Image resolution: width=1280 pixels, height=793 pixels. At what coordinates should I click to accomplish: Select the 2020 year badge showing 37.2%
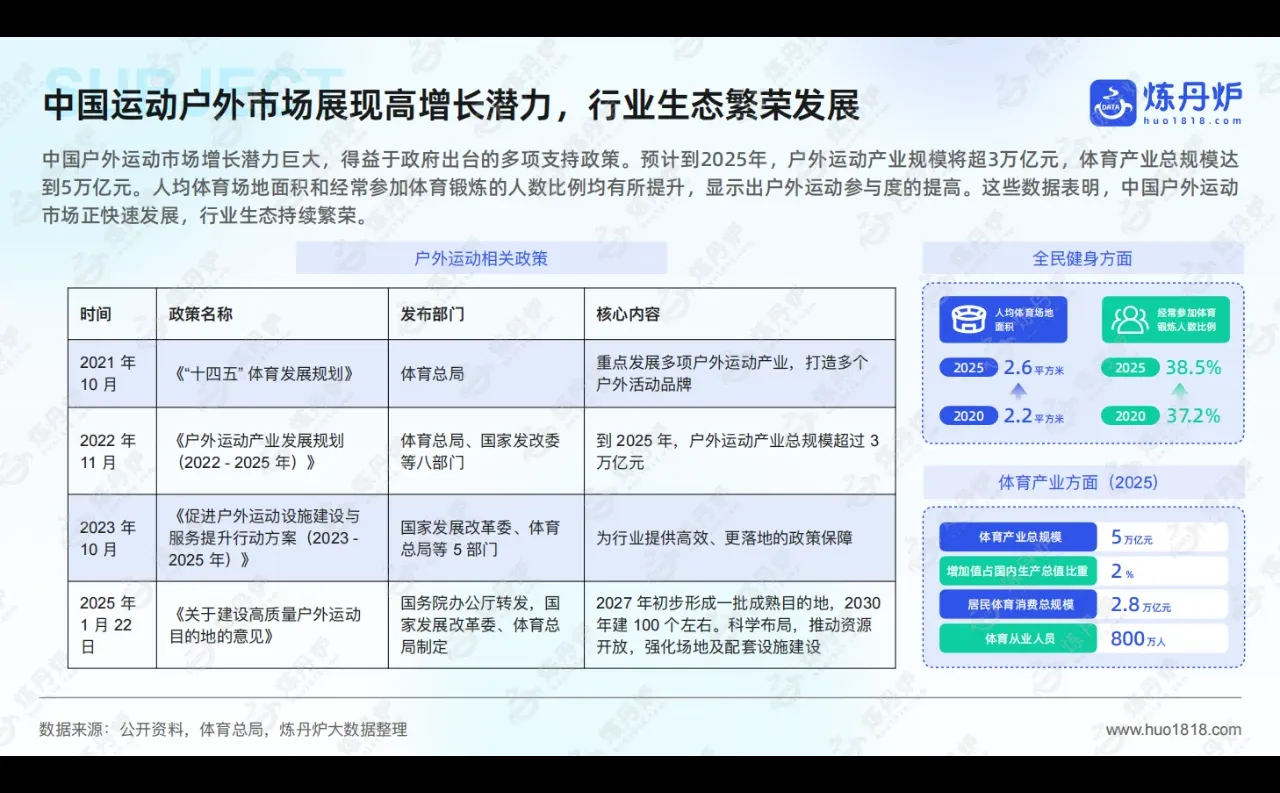(x=1130, y=415)
